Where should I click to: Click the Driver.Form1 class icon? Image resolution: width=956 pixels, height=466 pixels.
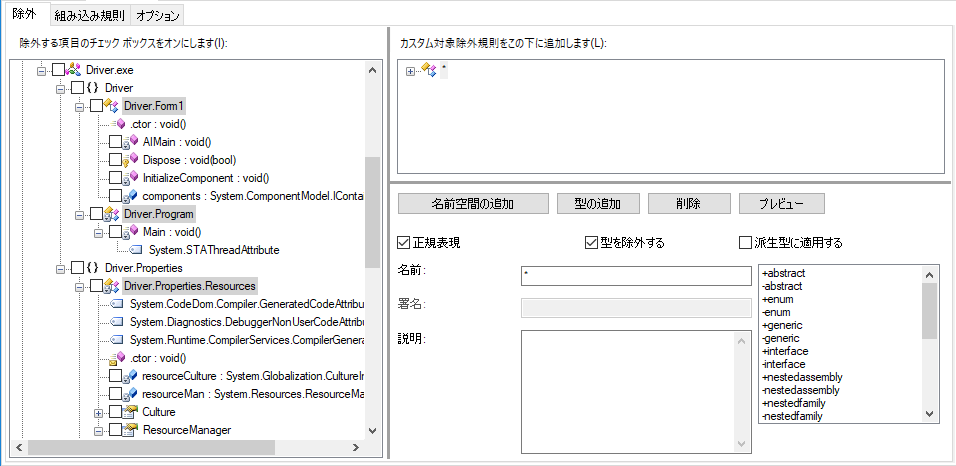tap(111, 106)
